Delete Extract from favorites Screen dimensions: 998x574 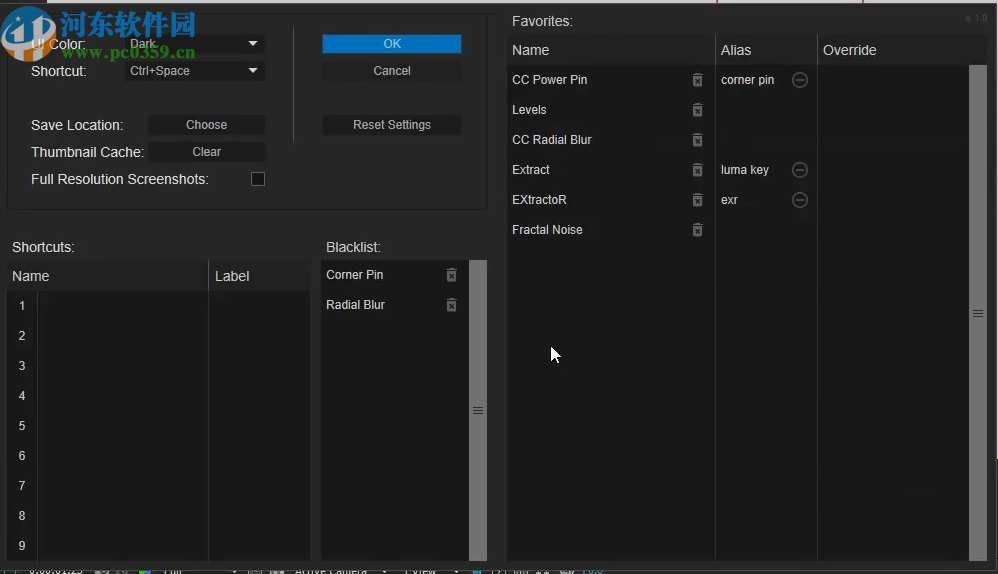point(698,170)
